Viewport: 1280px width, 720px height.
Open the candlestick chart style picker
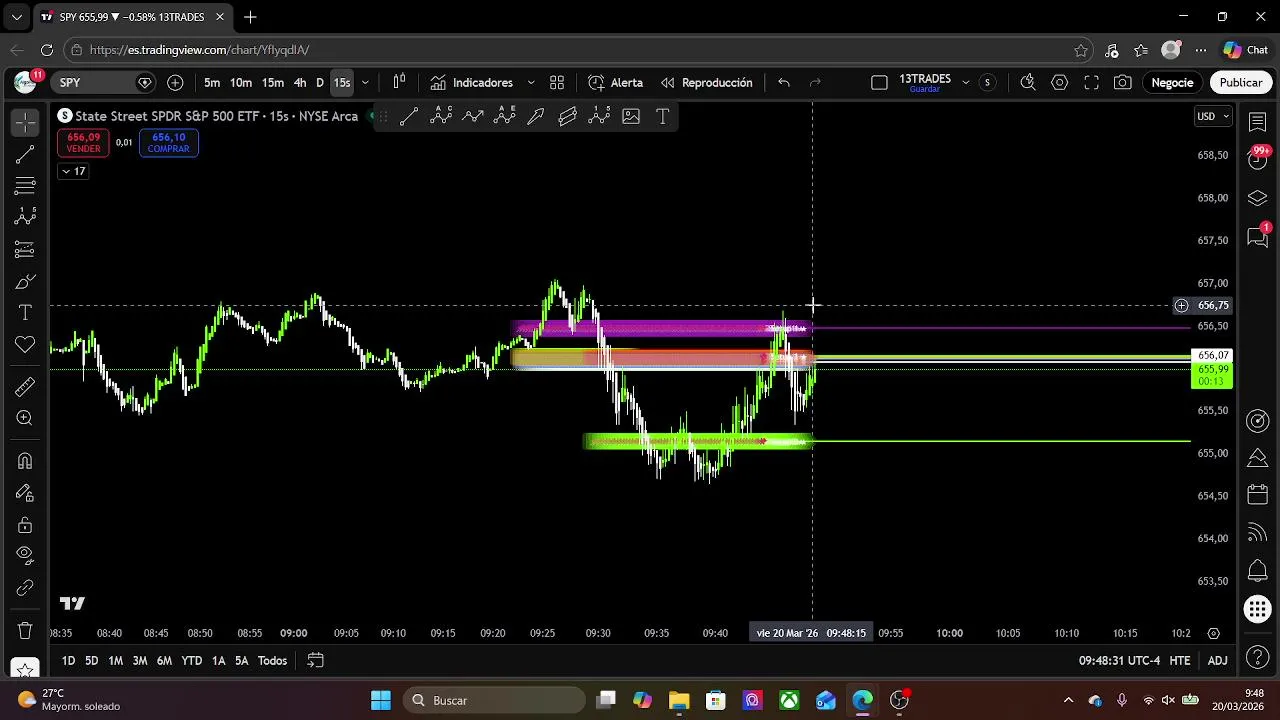(399, 83)
